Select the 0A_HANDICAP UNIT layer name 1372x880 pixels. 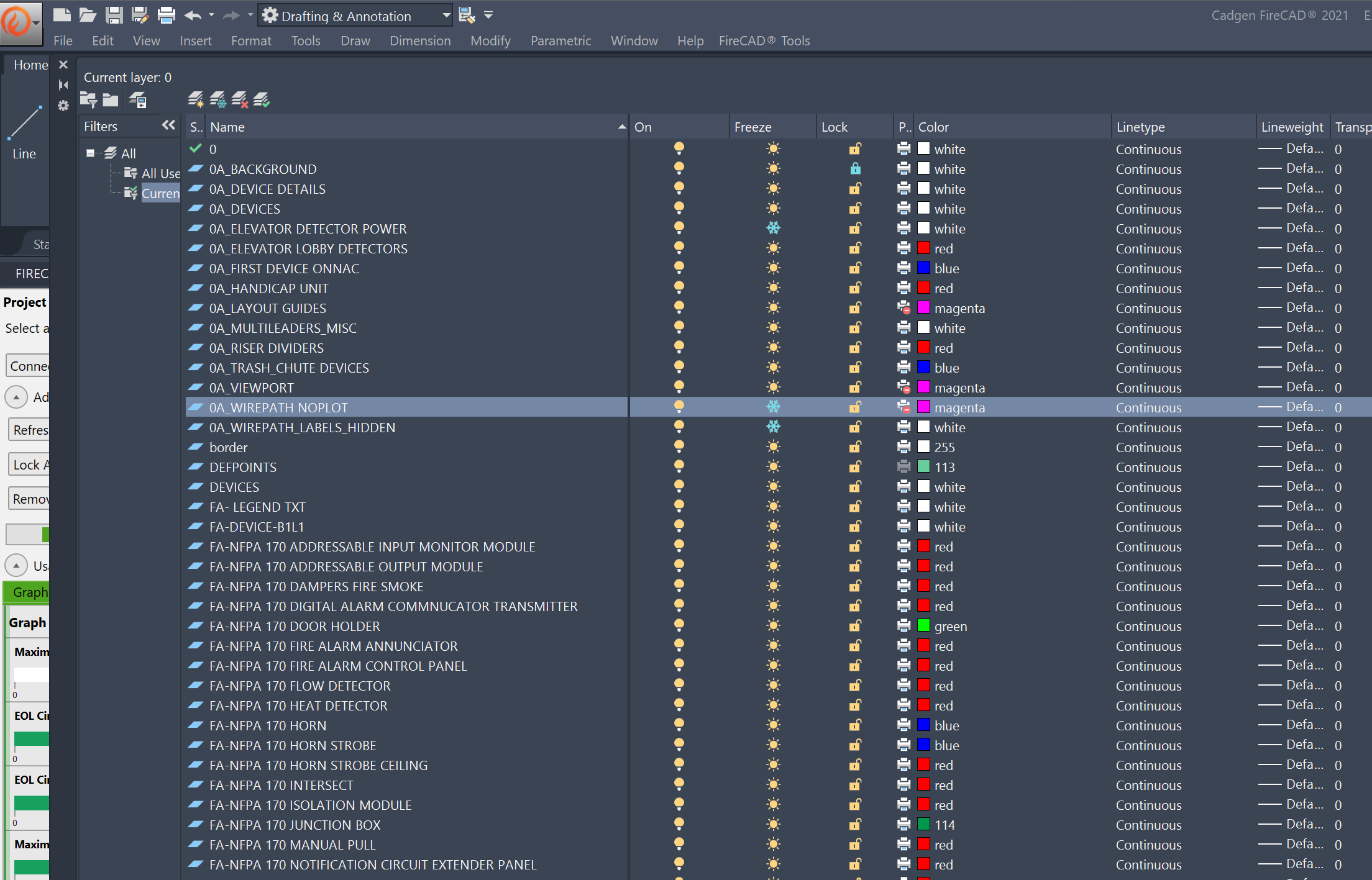269,288
